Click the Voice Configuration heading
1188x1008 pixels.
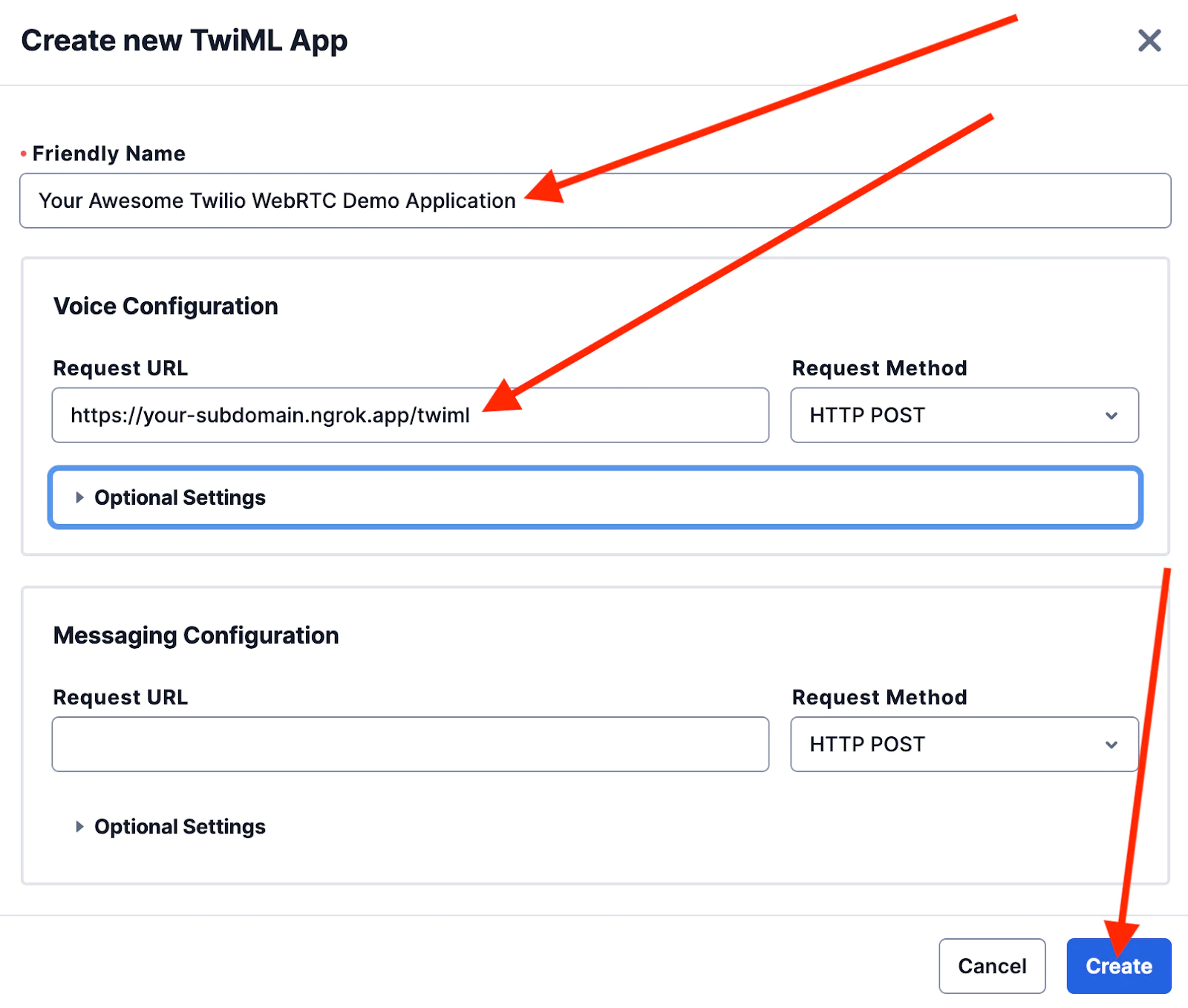[x=166, y=306]
